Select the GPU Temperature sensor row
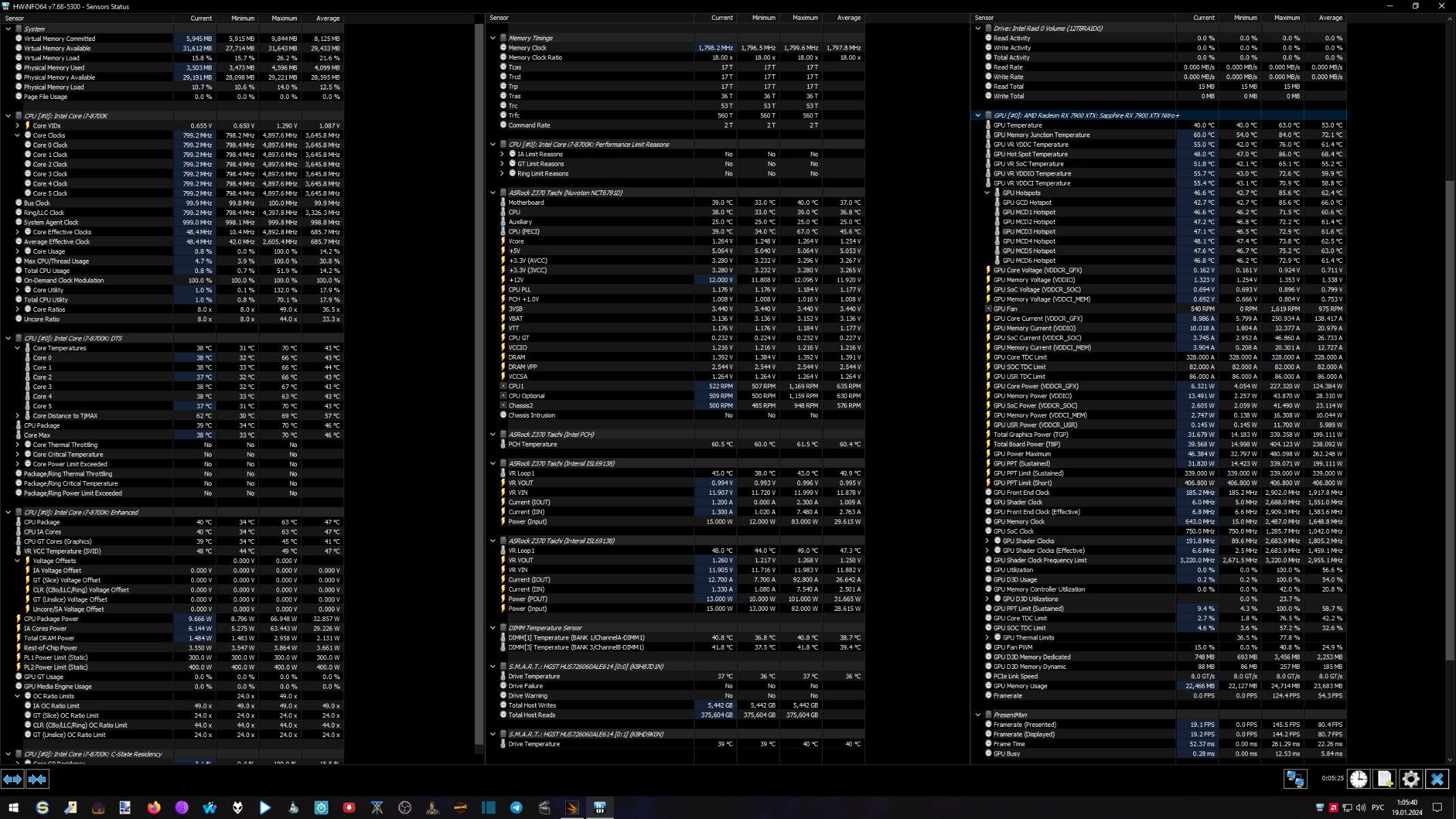 tap(1017, 125)
